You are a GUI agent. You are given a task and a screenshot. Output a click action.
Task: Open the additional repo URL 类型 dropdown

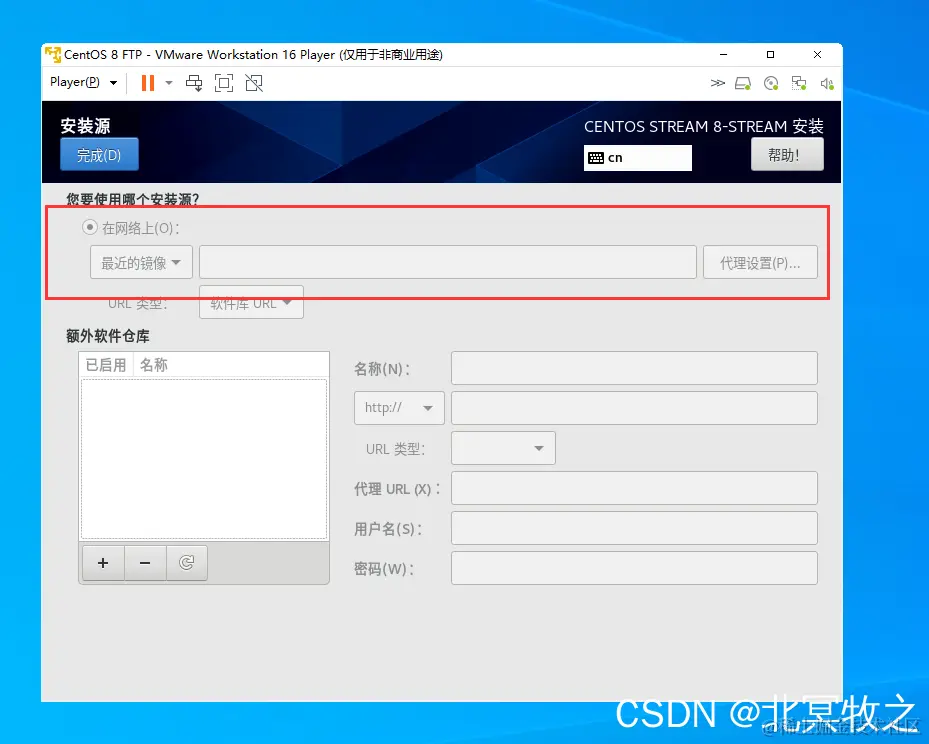tap(503, 448)
